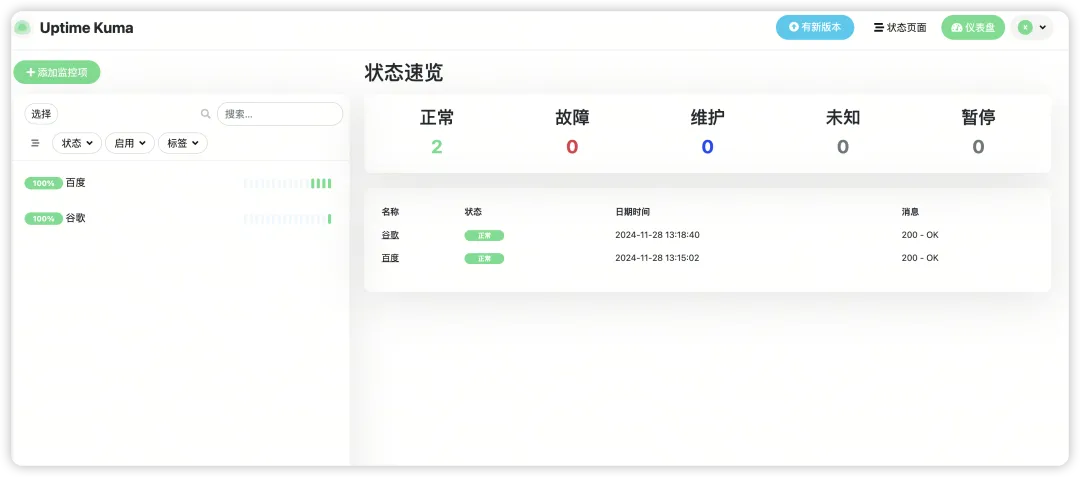This screenshot has width=1080, height=477.
Task: Open 百度 in the events table
Action: pos(391,258)
